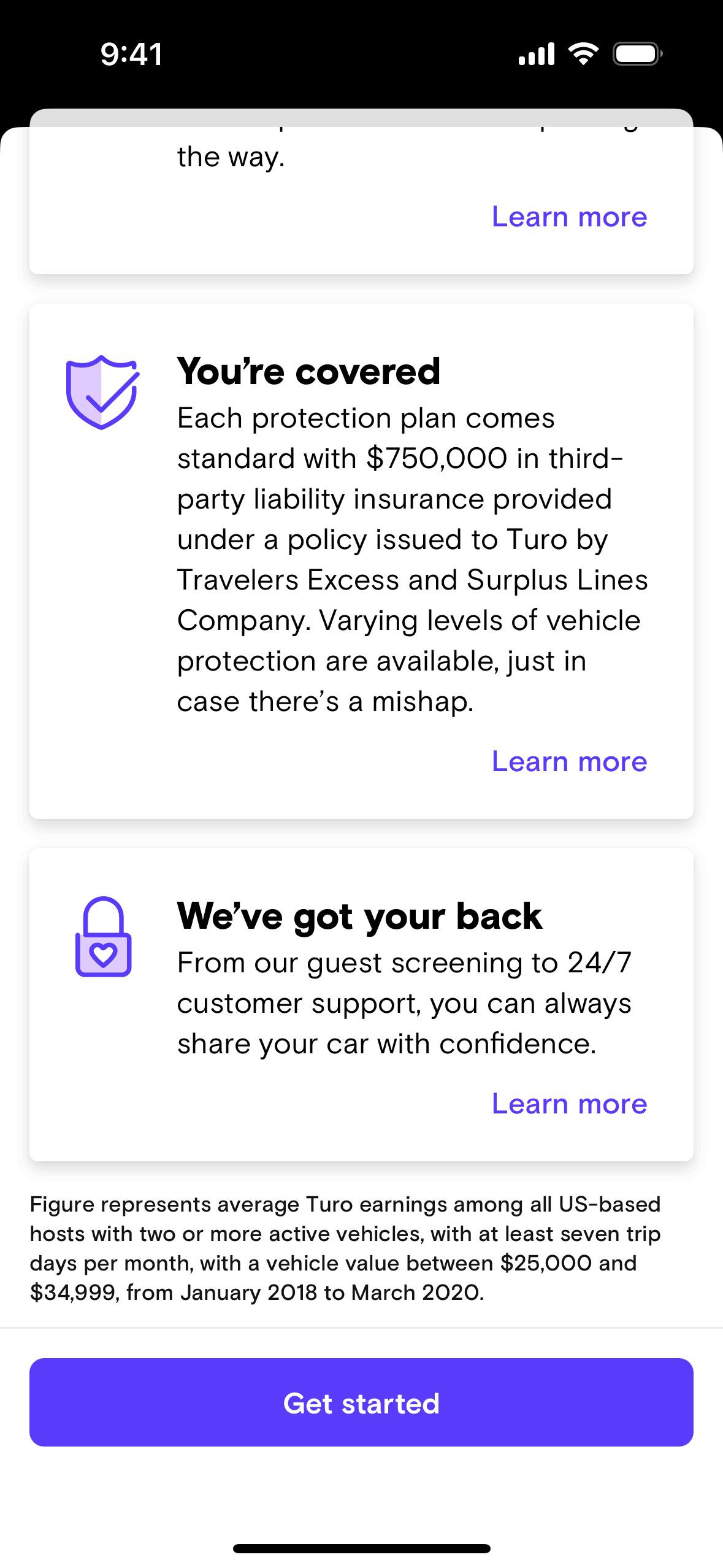Screen dimensions: 723x1568
Task: Open Learn more below "the way."
Action: point(569,217)
